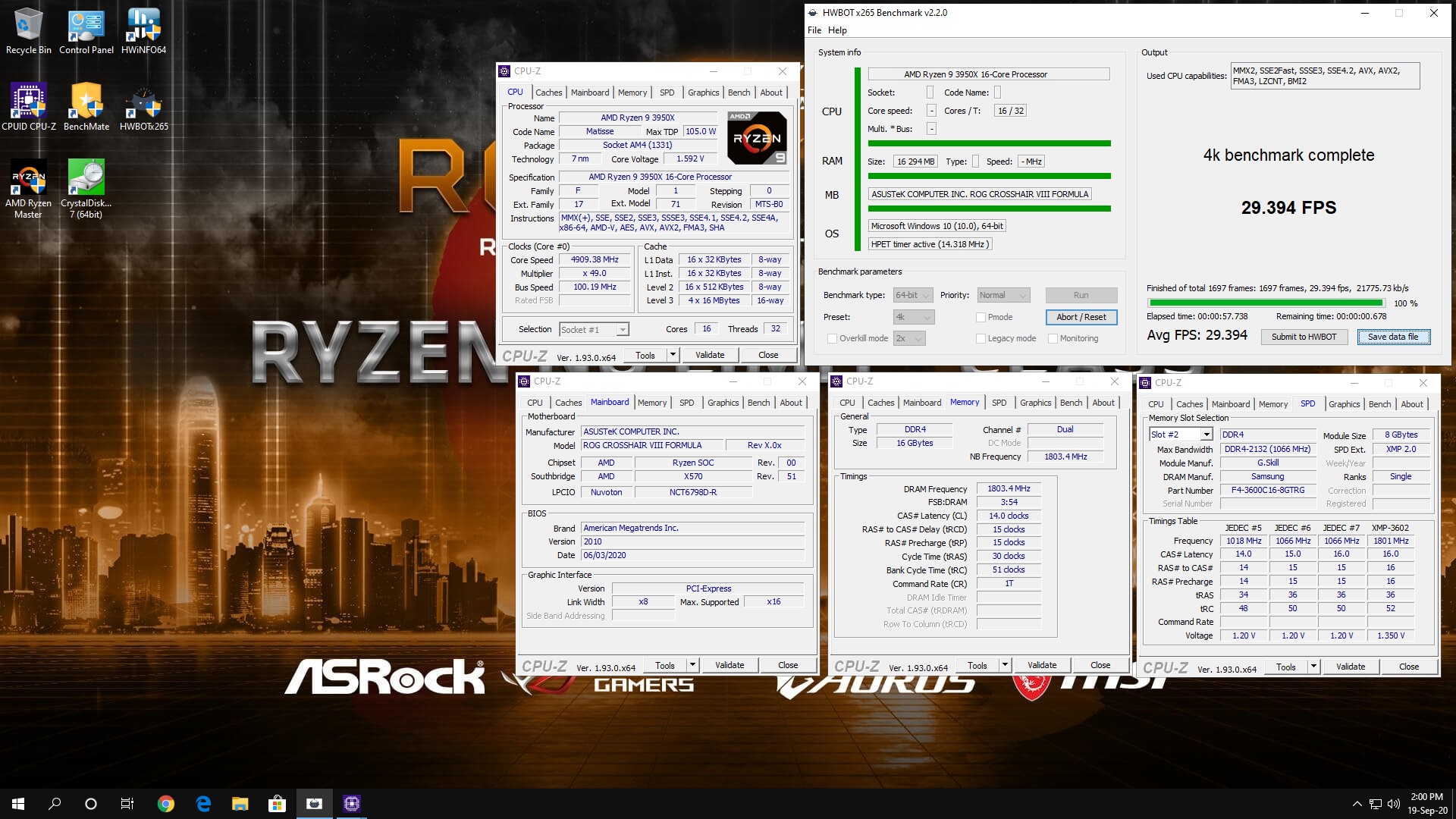Open the network icon in system tray
1456x819 pixels.
click(x=1376, y=804)
